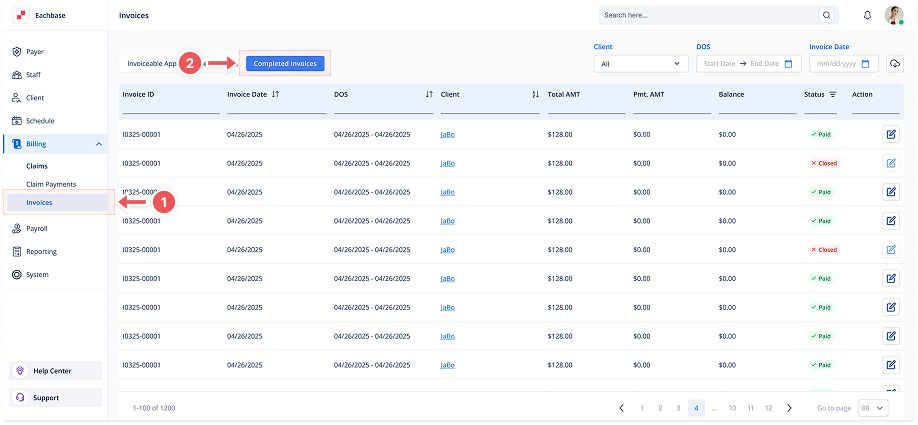Open the Status column filter icon
The image size is (918, 425).
833,94
